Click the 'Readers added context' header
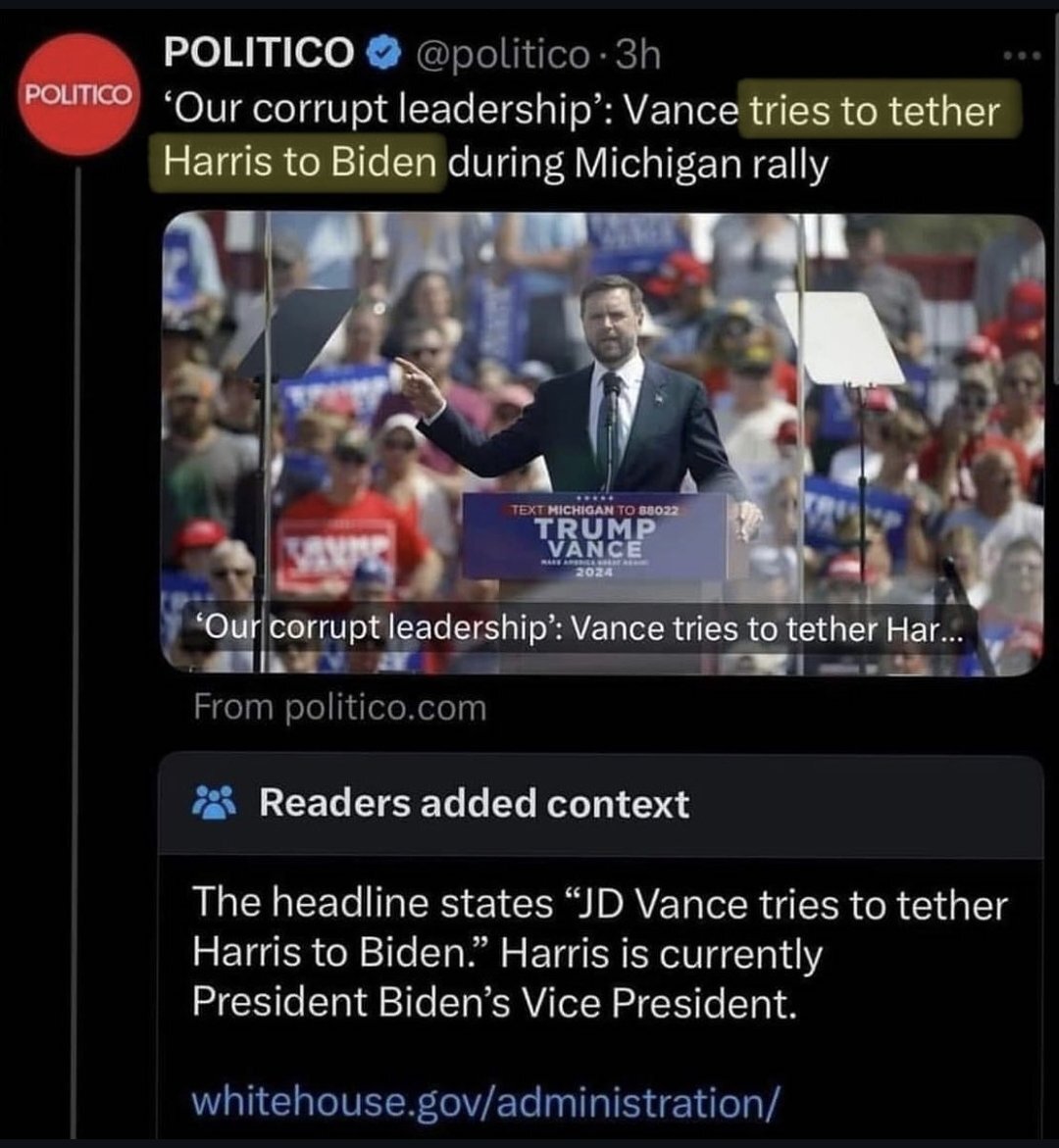Image resolution: width=1059 pixels, height=1148 pixels. click(x=475, y=804)
